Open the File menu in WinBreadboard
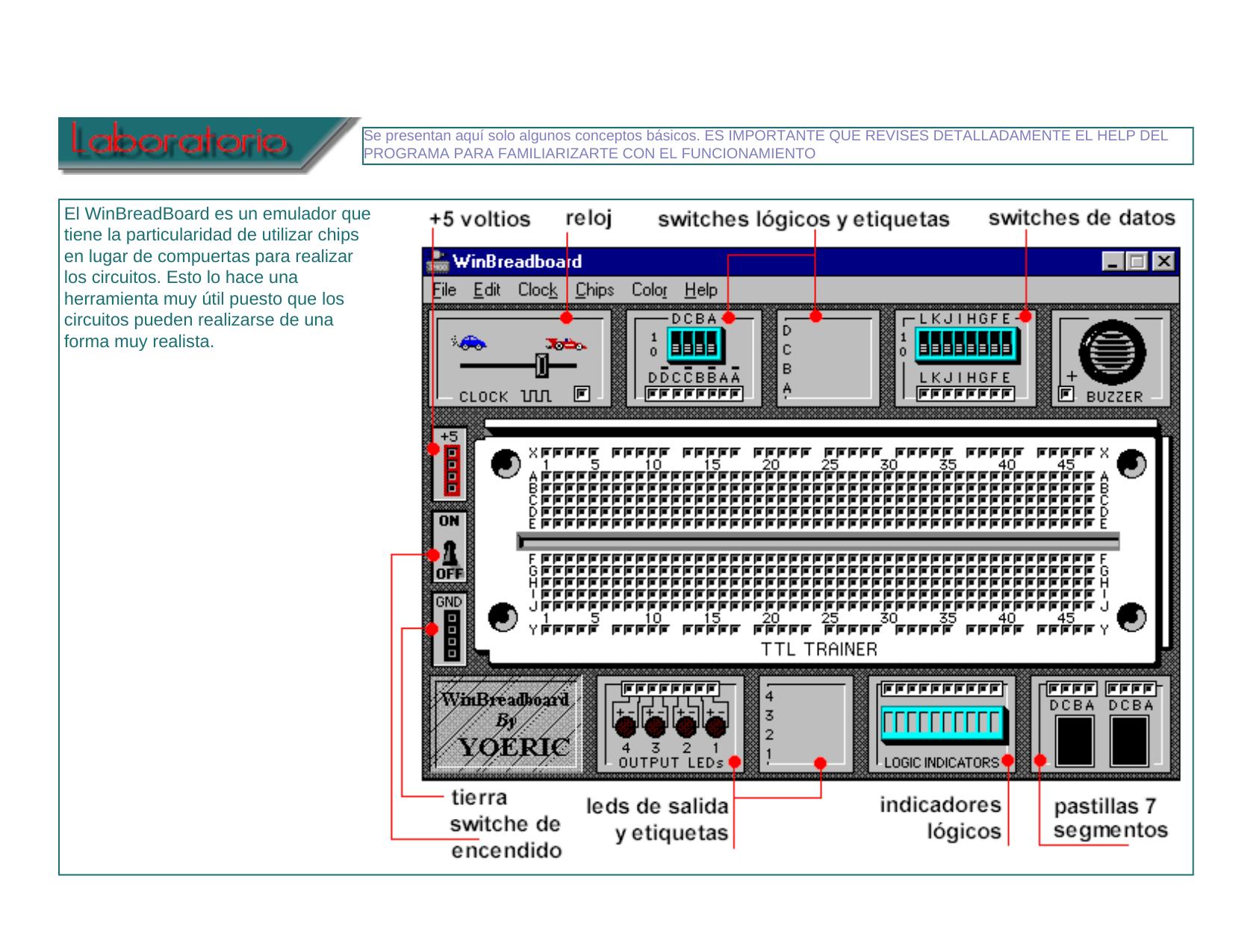The height and width of the screenshot is (952, 1233). click(x=444, y=290)
